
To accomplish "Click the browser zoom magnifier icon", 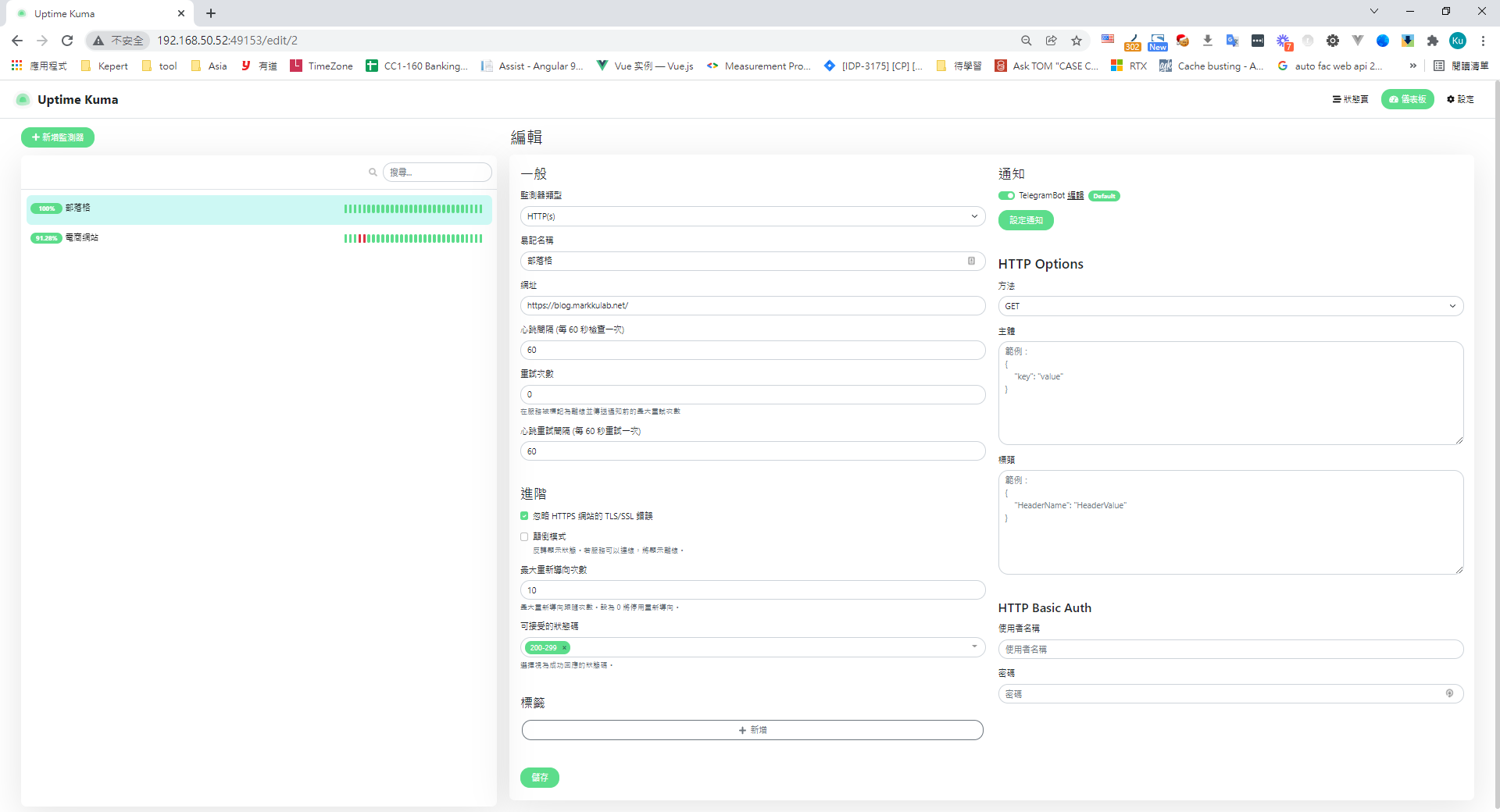I will point(1027,41).
